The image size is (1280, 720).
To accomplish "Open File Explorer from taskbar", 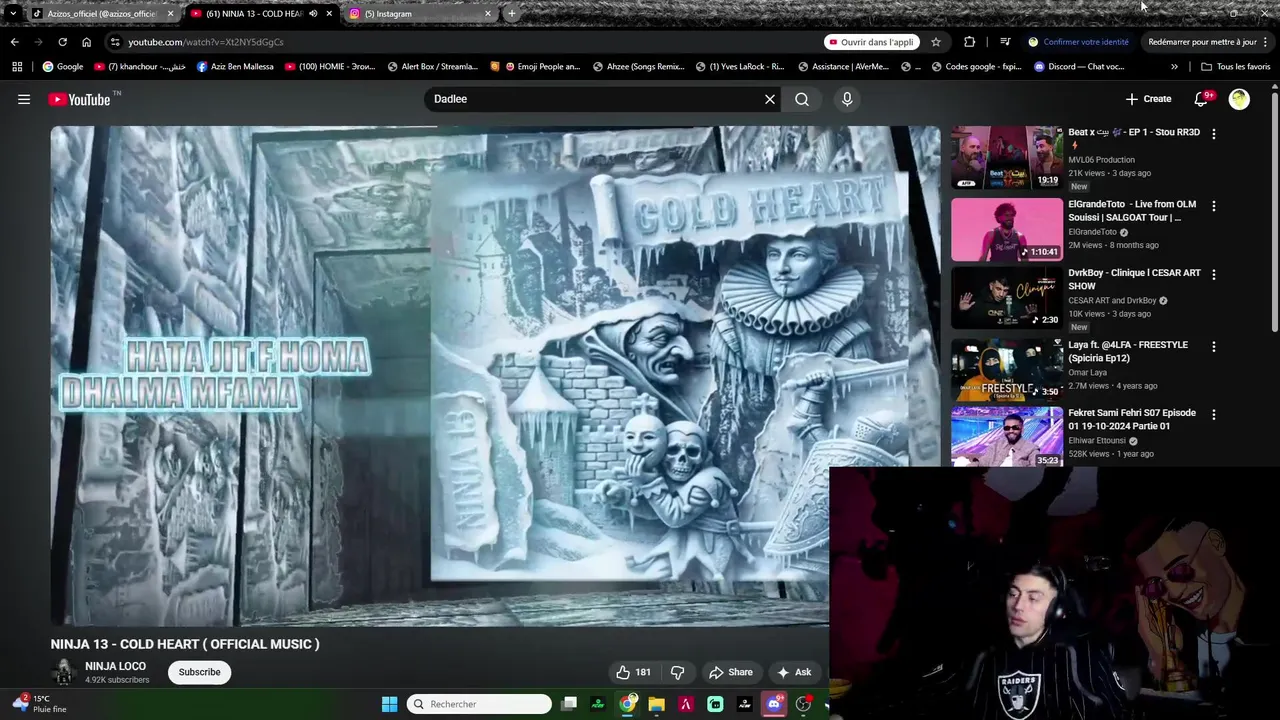I will click(x=656, y=704).
